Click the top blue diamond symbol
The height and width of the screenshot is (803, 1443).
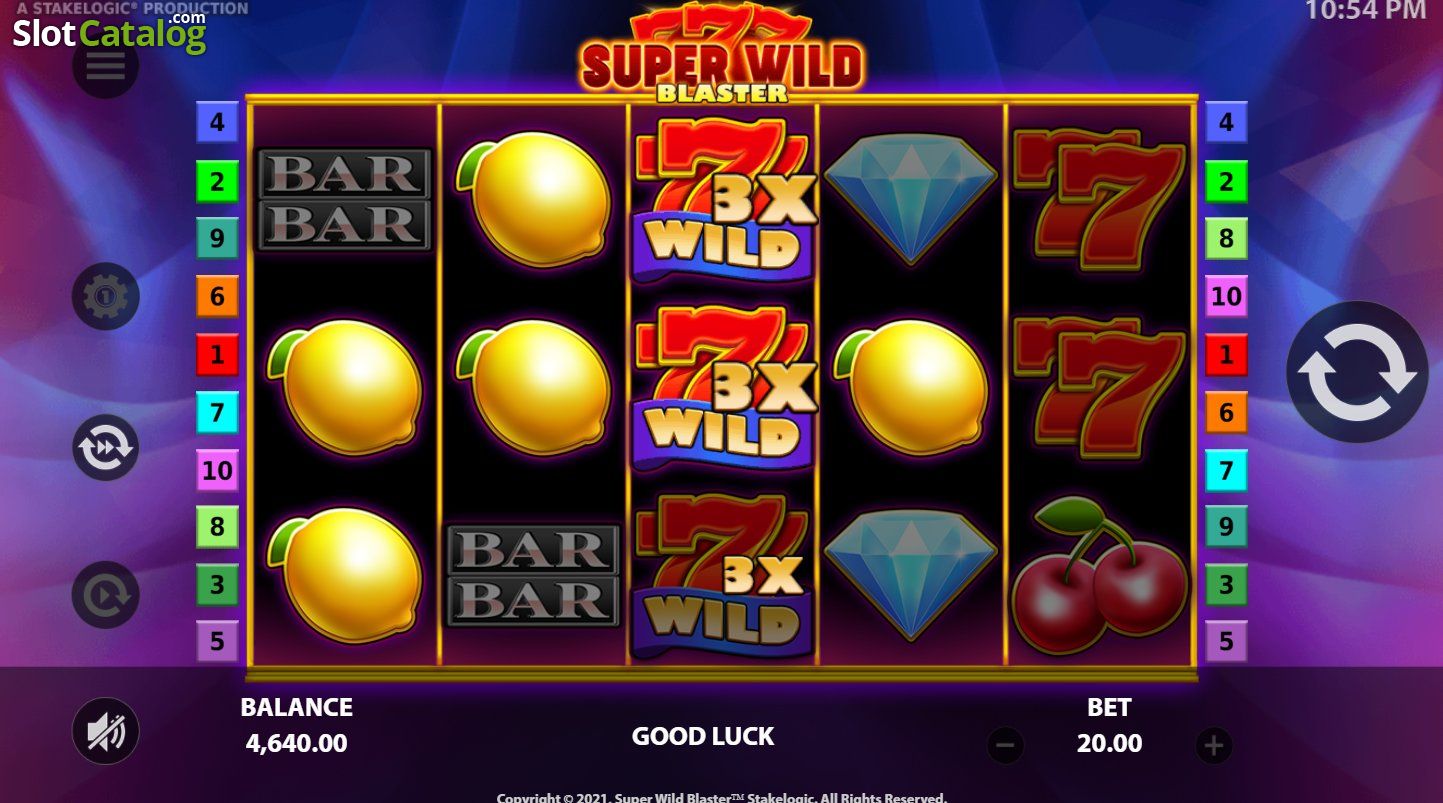[911, 199]
